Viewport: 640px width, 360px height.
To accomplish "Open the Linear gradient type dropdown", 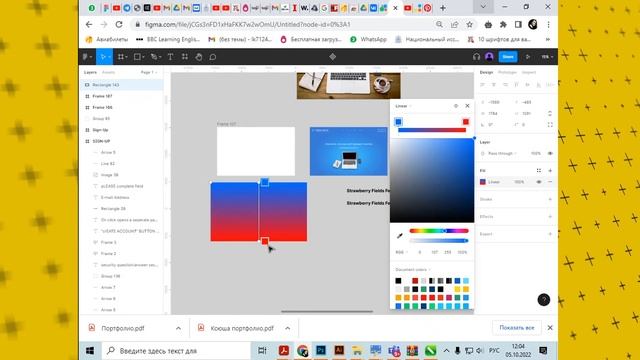I will pyautogui.click(x=403, y=106).
